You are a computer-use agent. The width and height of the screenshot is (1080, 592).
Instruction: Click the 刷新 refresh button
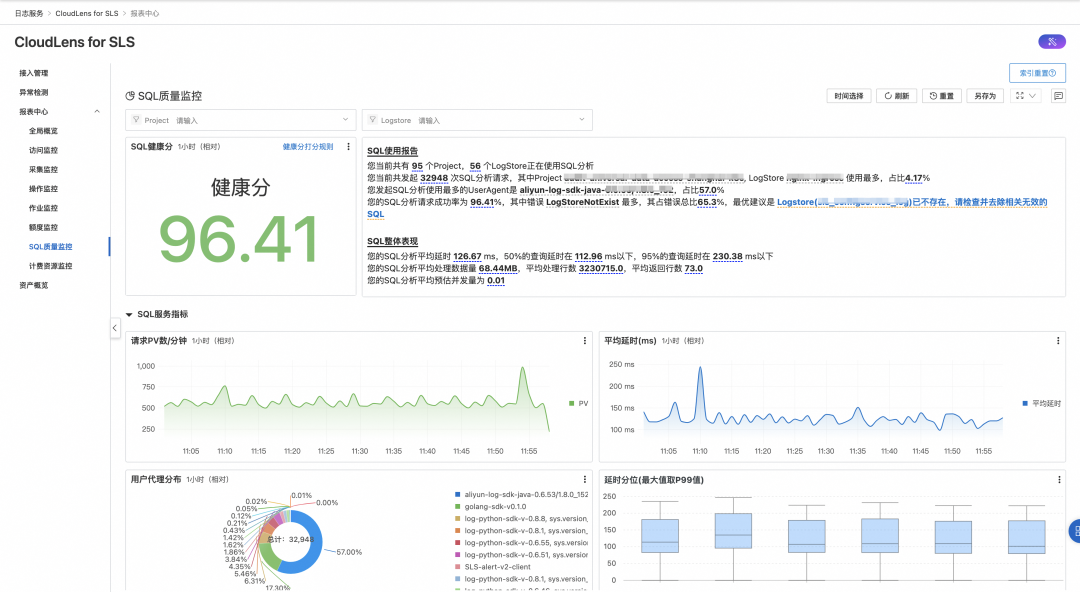tap(897, 96)
